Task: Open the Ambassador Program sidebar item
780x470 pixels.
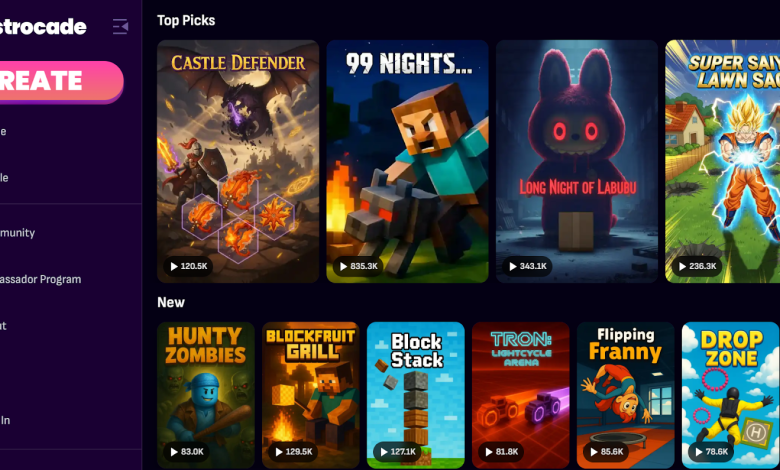Action: click(x=41, y=280)
